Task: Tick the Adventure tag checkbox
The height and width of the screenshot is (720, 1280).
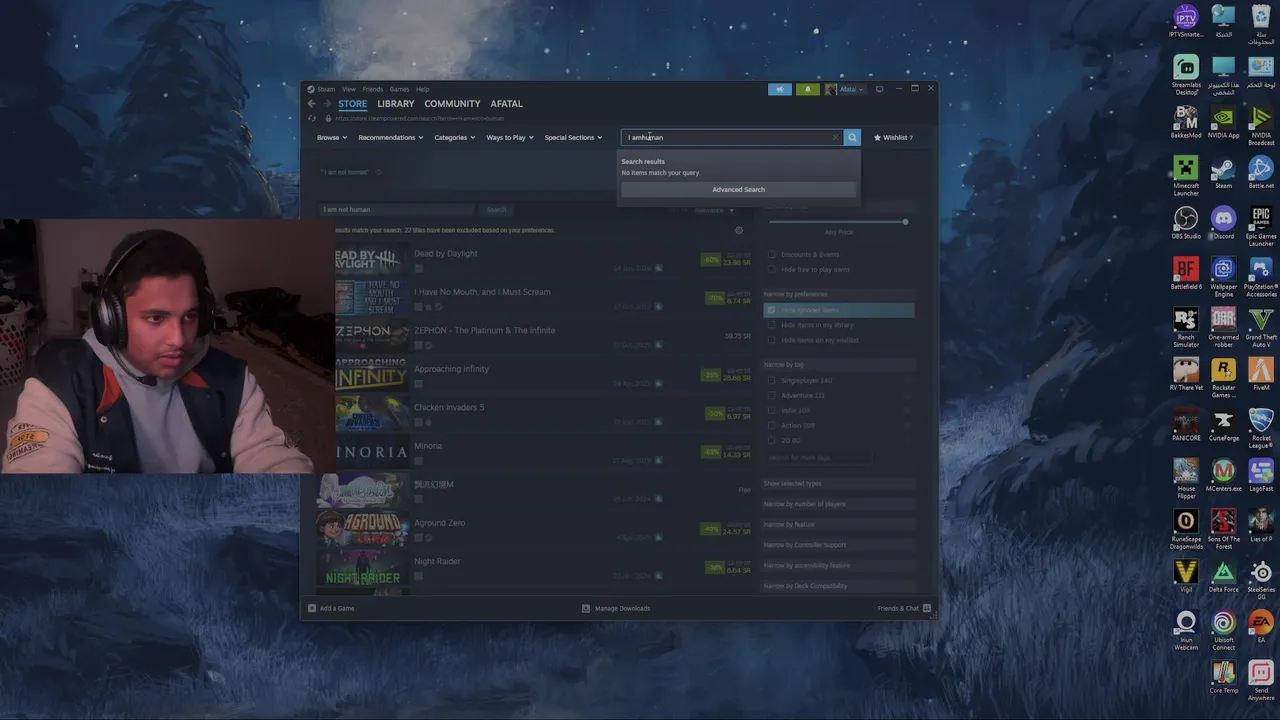Action: (772, 395)
